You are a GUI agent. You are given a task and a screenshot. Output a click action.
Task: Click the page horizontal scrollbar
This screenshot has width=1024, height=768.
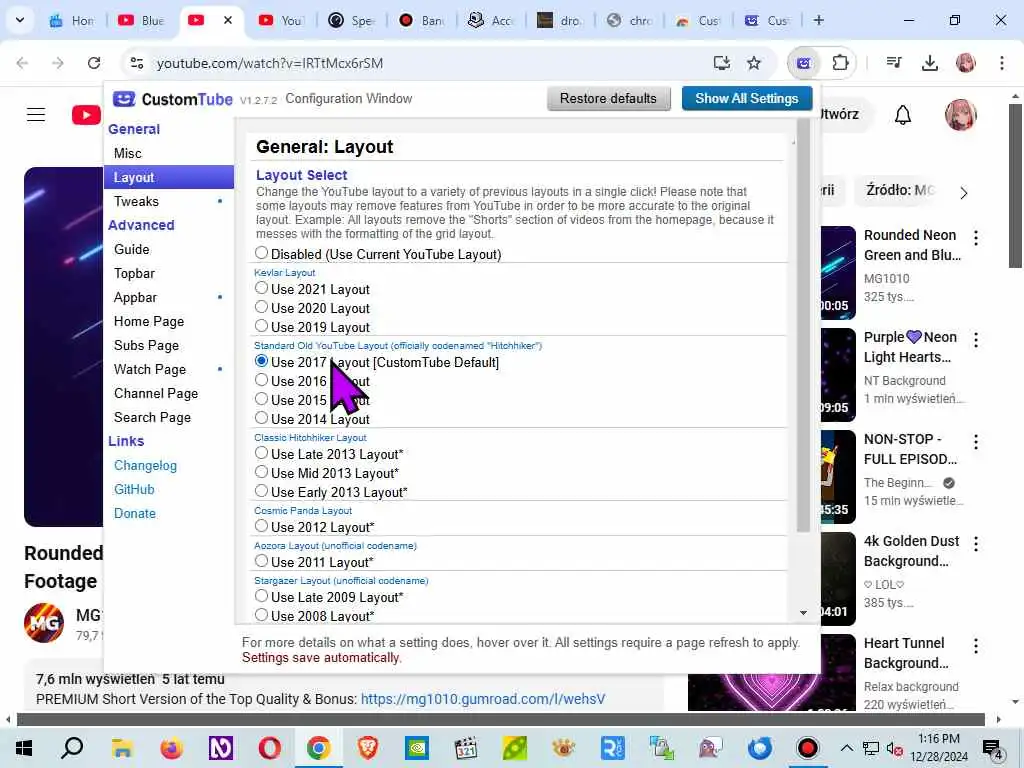[500, 719]
